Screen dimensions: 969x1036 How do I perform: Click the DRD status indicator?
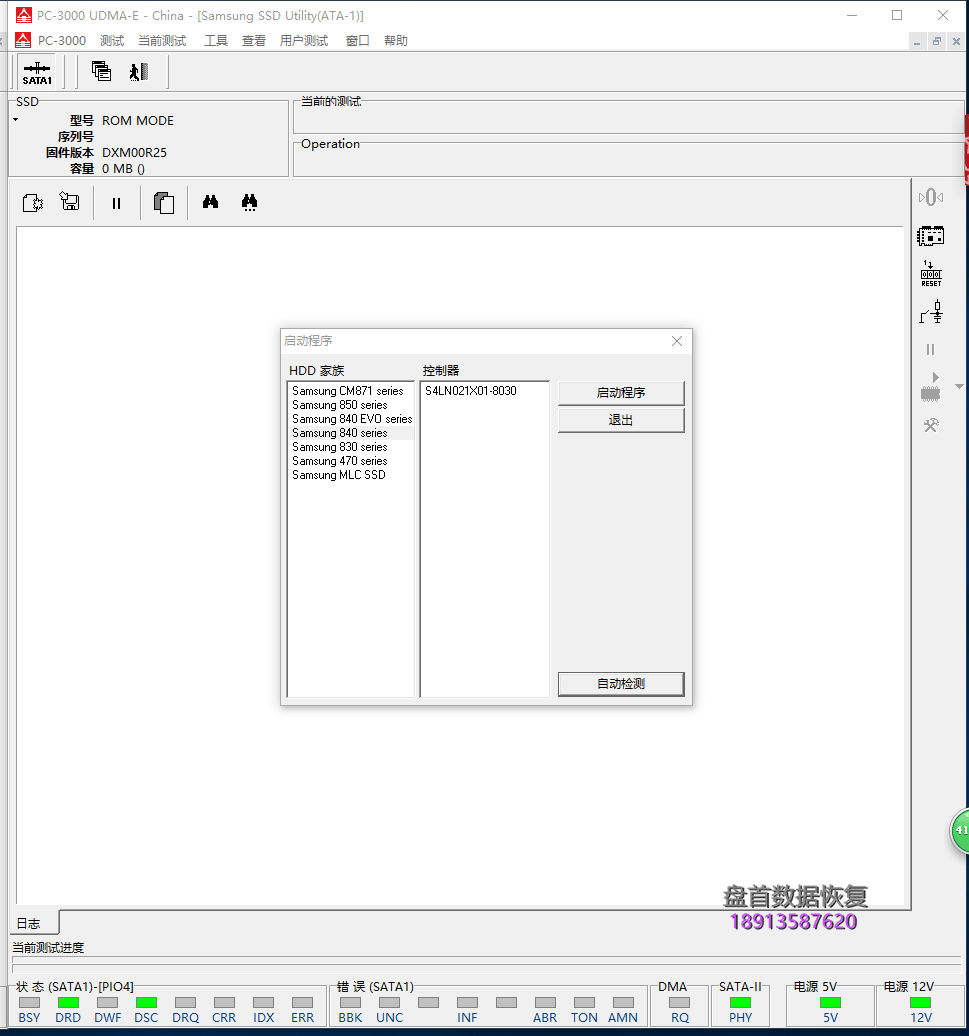[x=68, y=1002]
